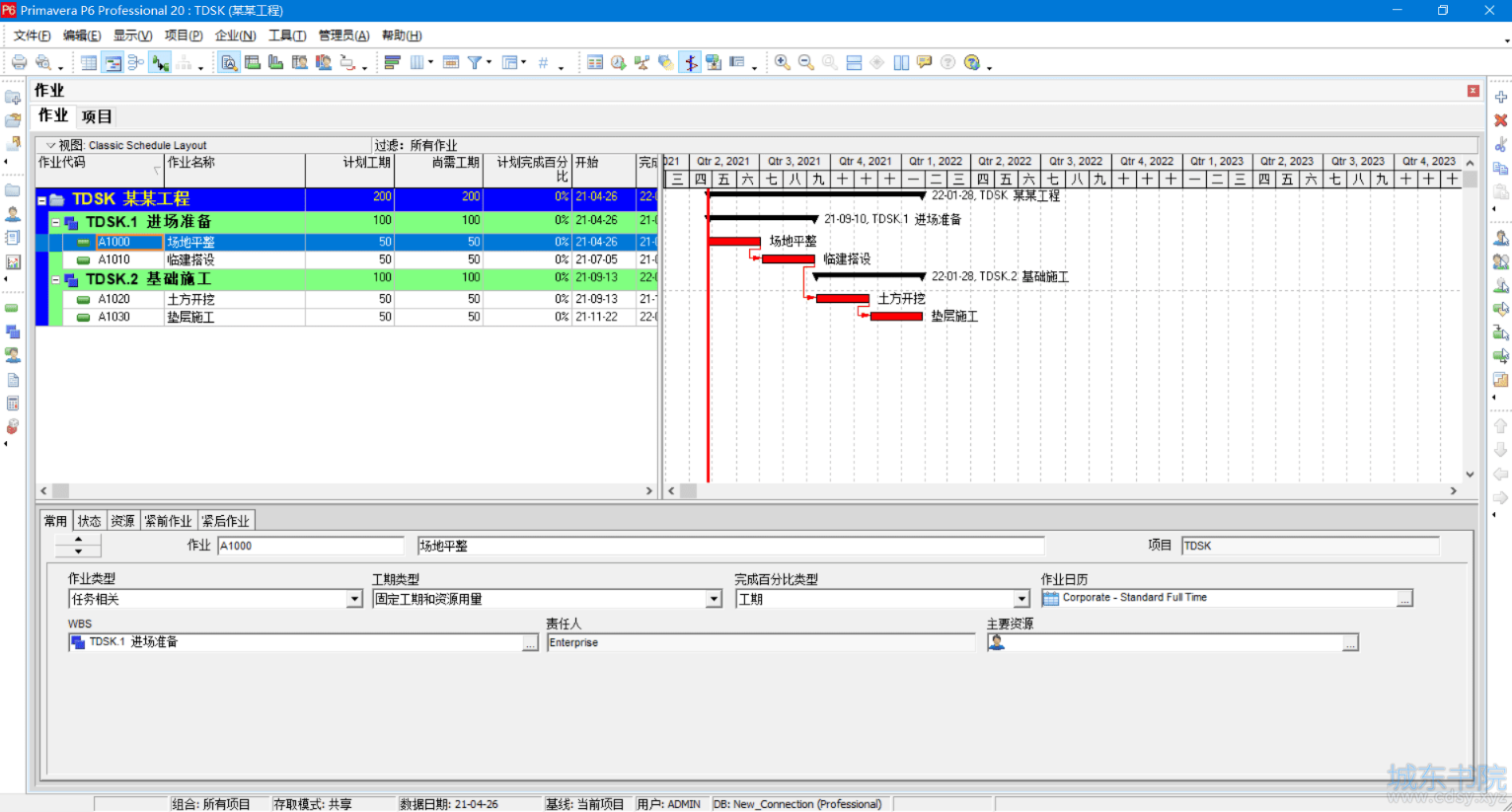Switch to the 紧后作业 tab
The image size is (1512, 812).
coord(226,520)
